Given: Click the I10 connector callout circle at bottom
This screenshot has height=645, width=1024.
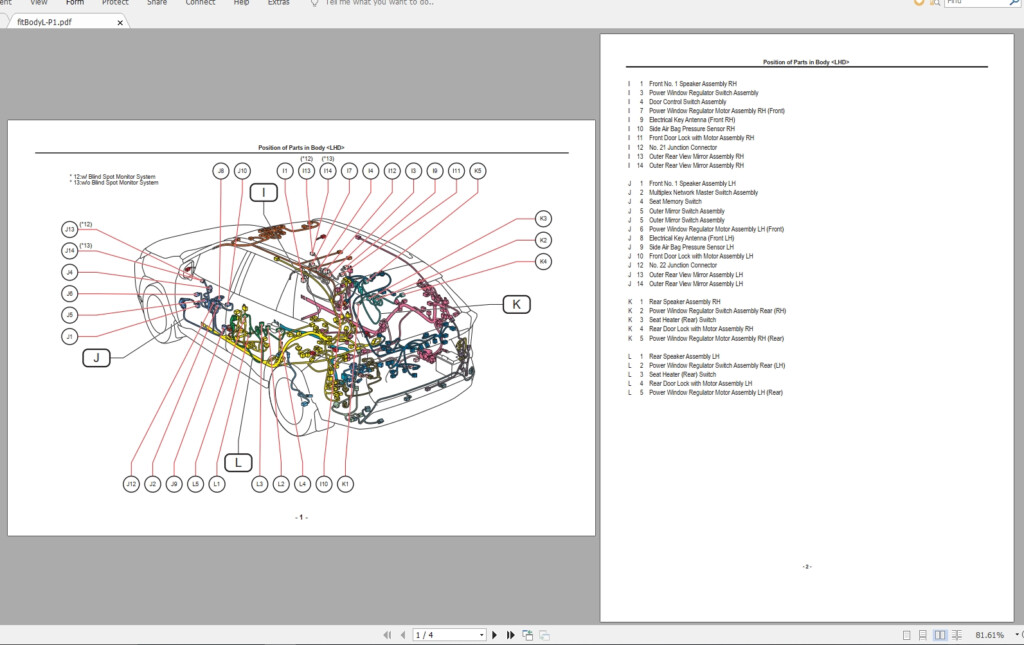Looking at the screenshot, I should [x=324, y=484].
